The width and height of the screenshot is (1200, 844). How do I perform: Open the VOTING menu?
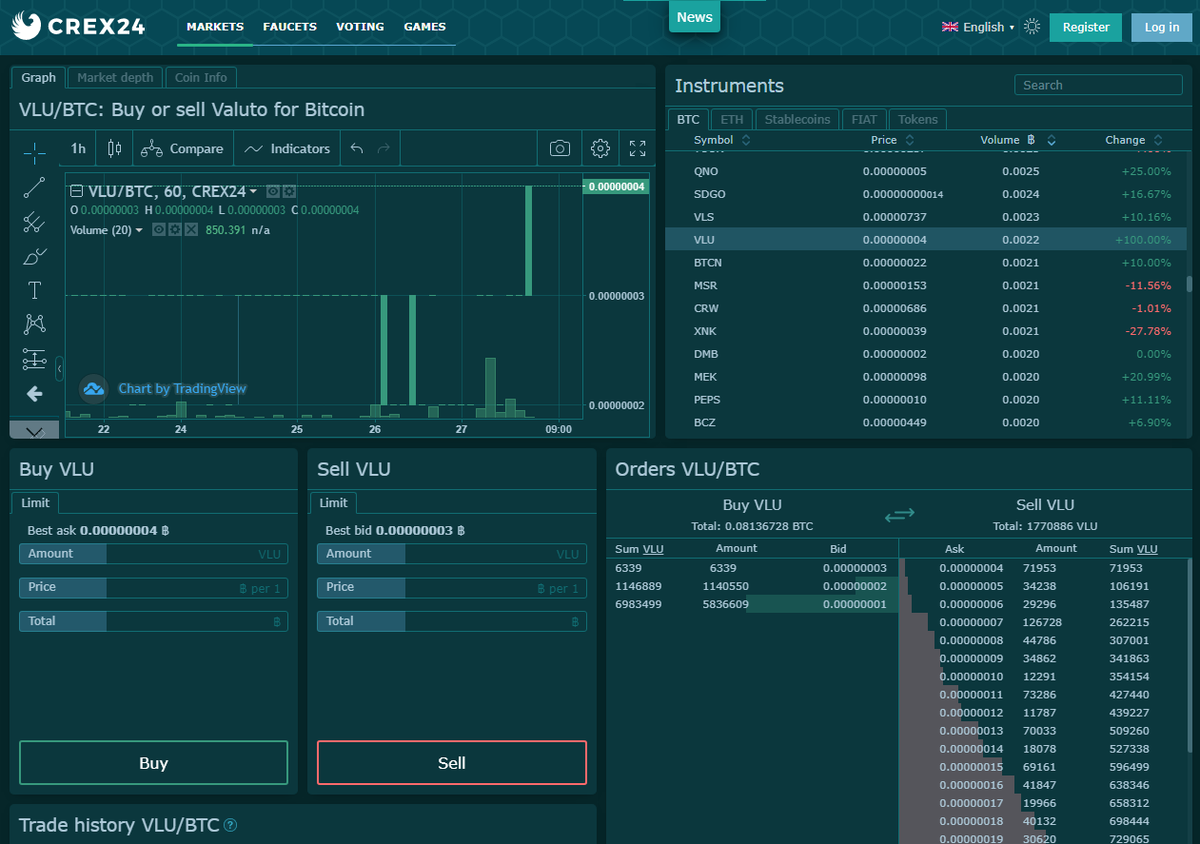click(360, 27)
